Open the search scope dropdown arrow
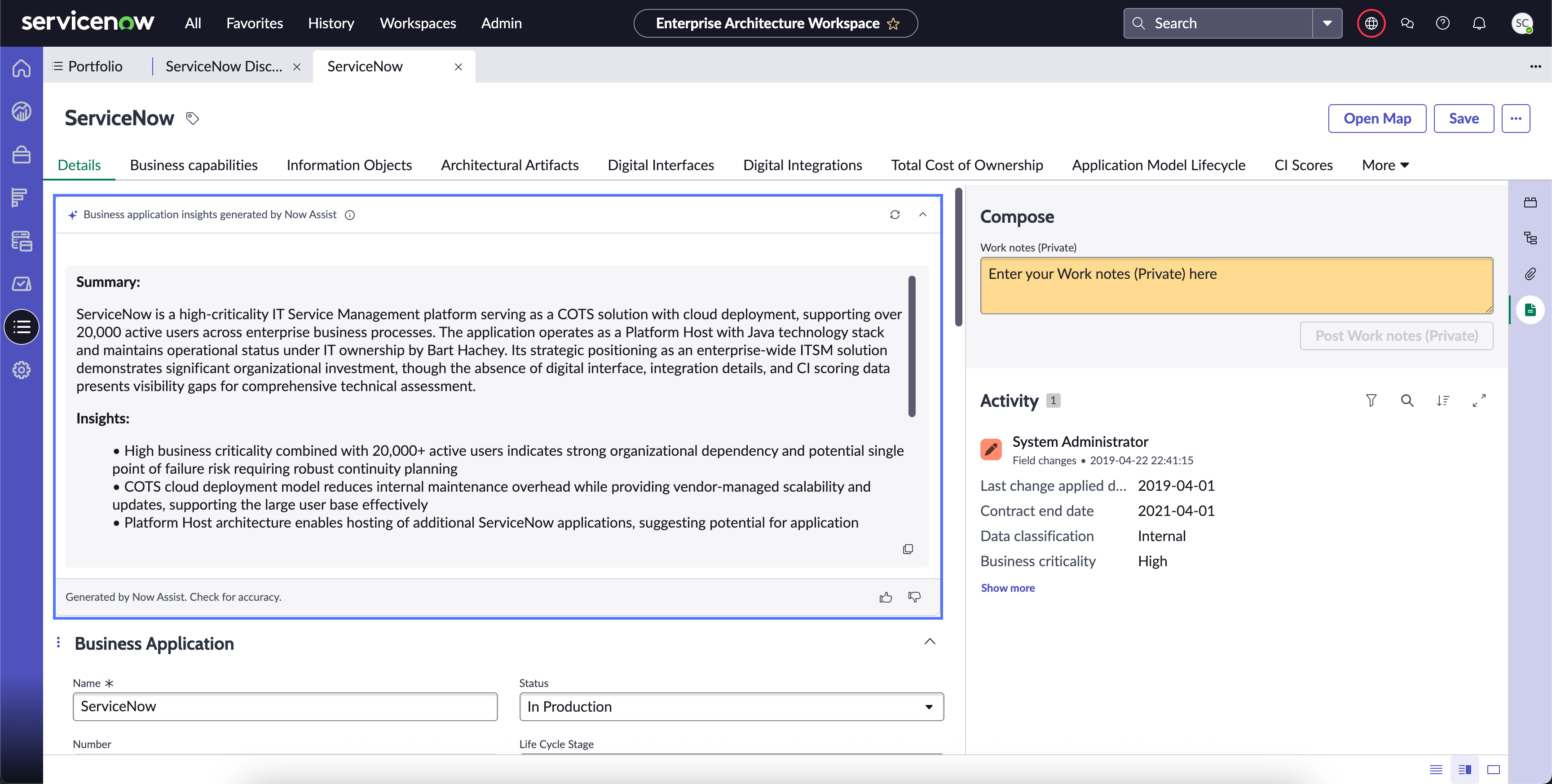 (1327, 23)
